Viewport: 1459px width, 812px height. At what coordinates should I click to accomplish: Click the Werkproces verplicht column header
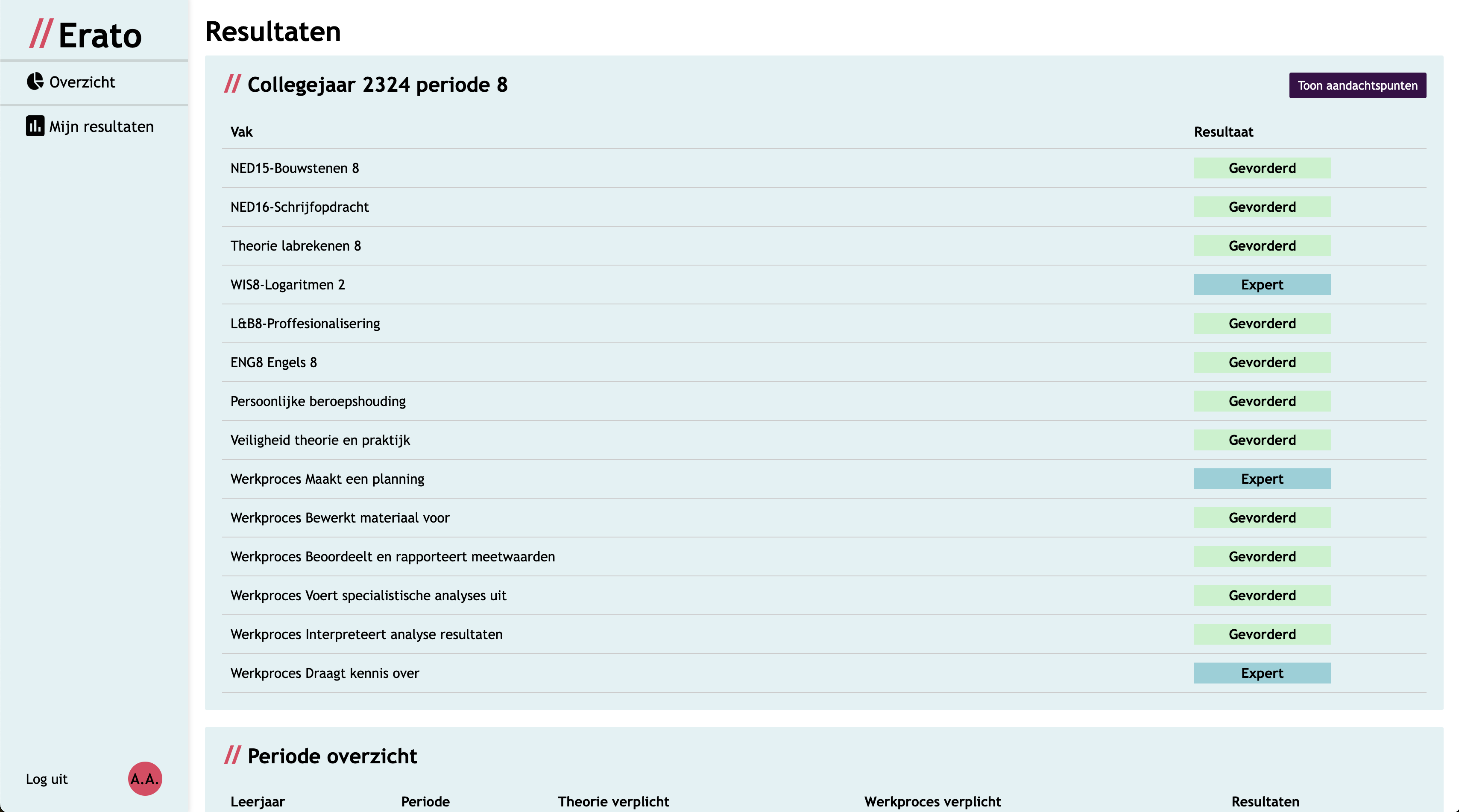[932, 802]
